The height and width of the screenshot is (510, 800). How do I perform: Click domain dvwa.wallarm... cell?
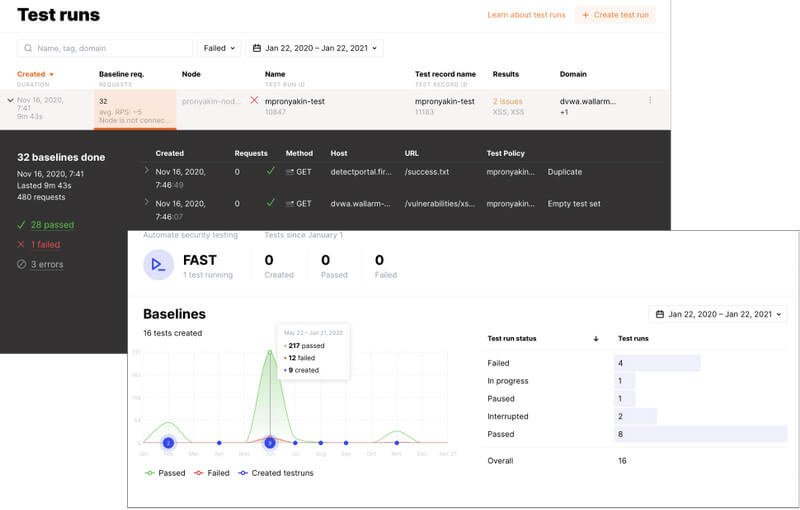pyautogui.click(x=588, y=101)
